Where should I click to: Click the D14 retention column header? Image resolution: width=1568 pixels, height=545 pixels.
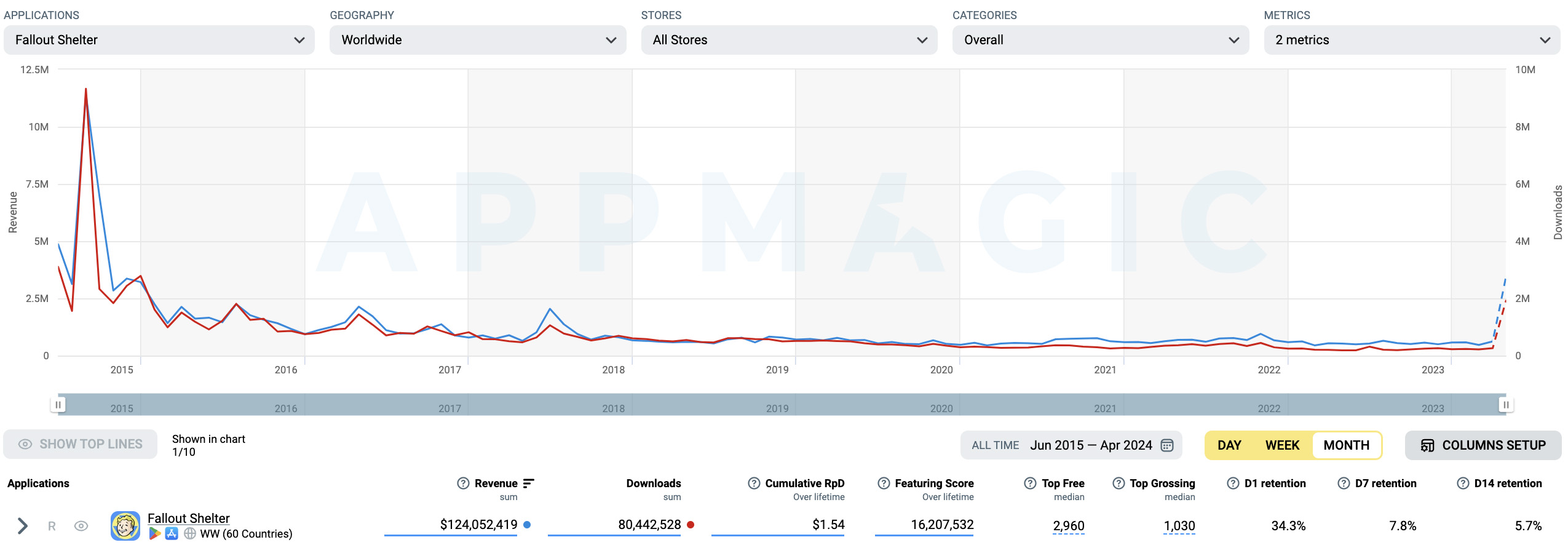(1508, 483)
